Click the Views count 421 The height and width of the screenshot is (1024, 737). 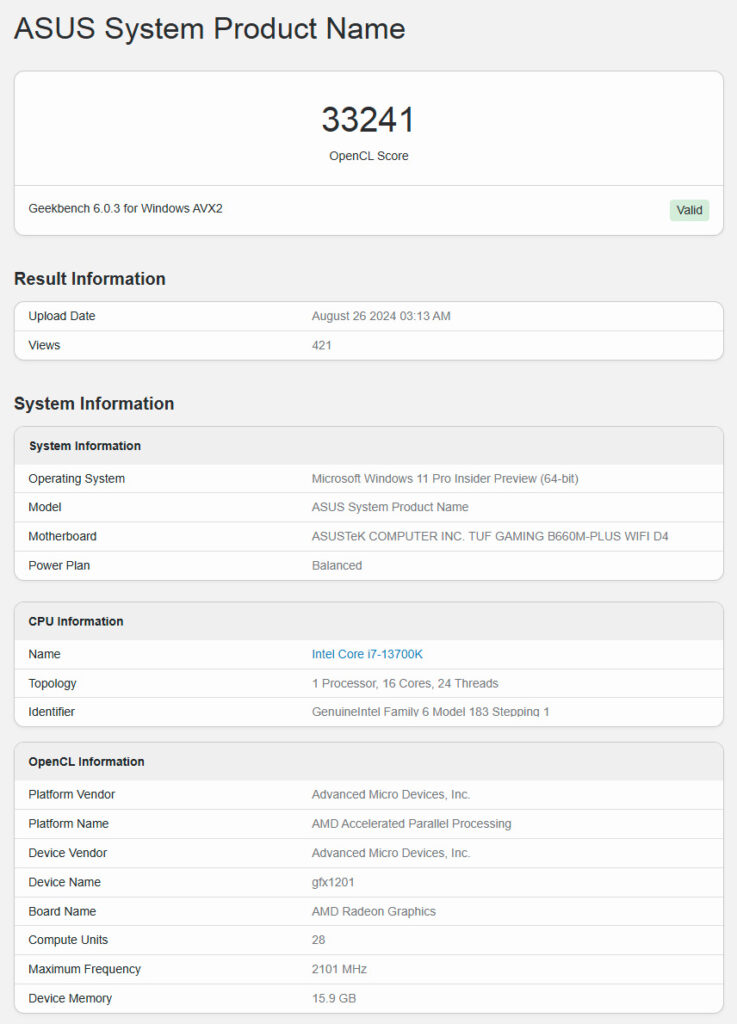(322, 345)
